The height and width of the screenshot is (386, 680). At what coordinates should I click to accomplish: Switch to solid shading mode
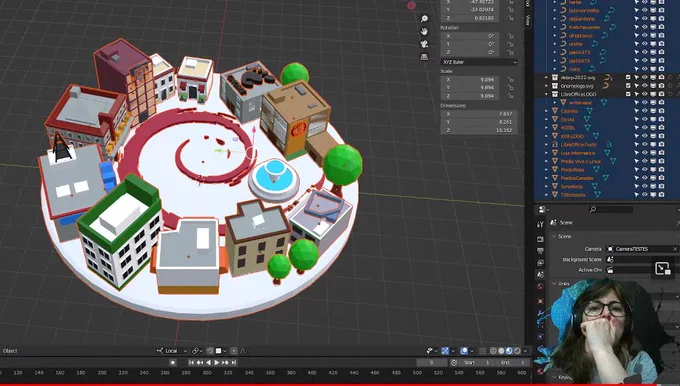[x=501, y=351]
